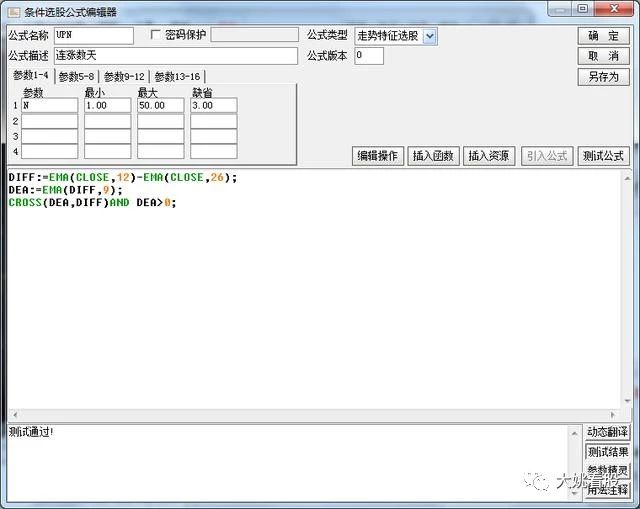Click the row 3 parameter name field

coord(49,136)
